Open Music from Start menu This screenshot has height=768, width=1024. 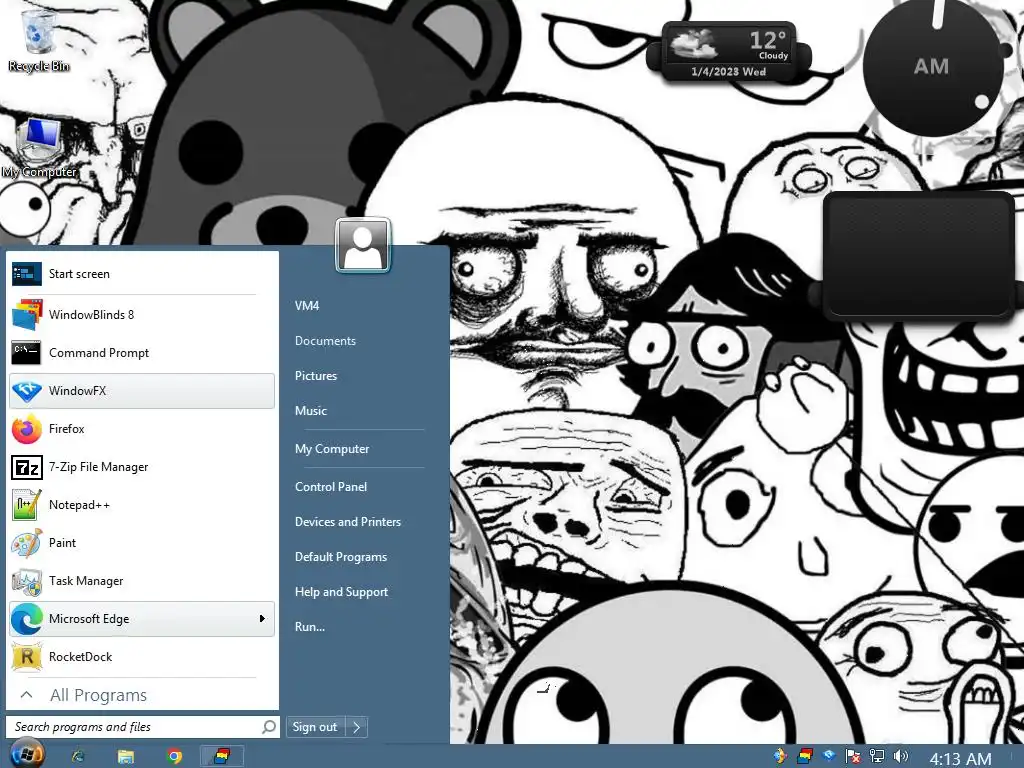click(311, 411)
